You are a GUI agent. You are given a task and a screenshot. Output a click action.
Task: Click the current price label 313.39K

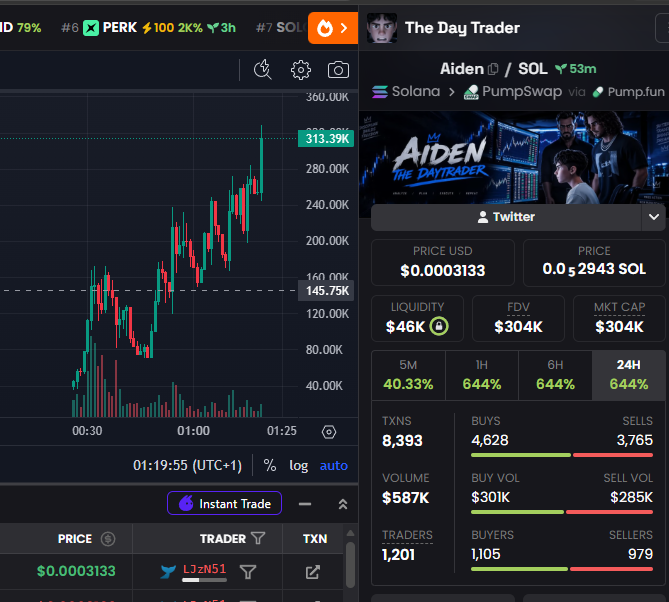[x=326, y=139]
